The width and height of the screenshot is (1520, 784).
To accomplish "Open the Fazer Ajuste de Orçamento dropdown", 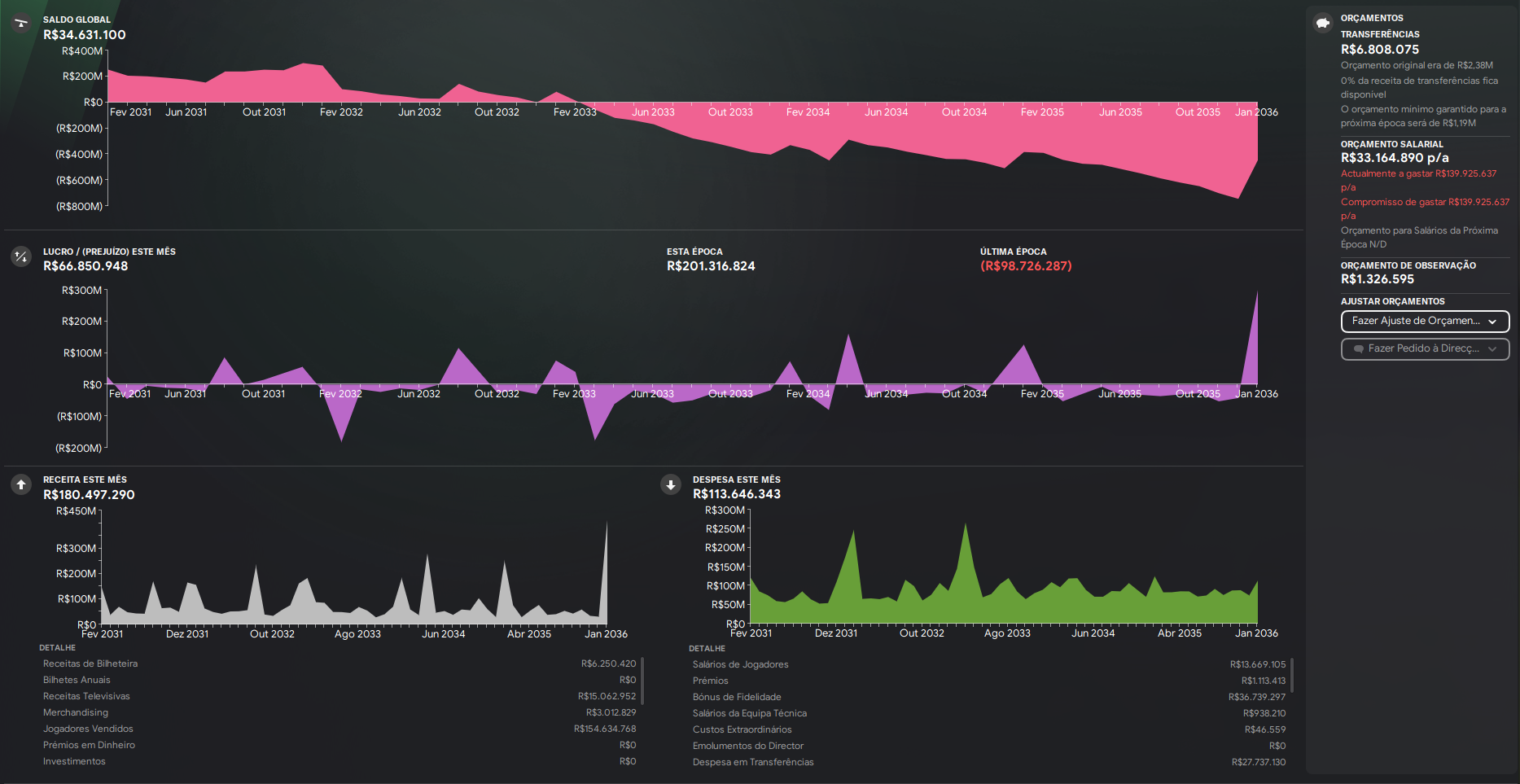I will 1425,322.
